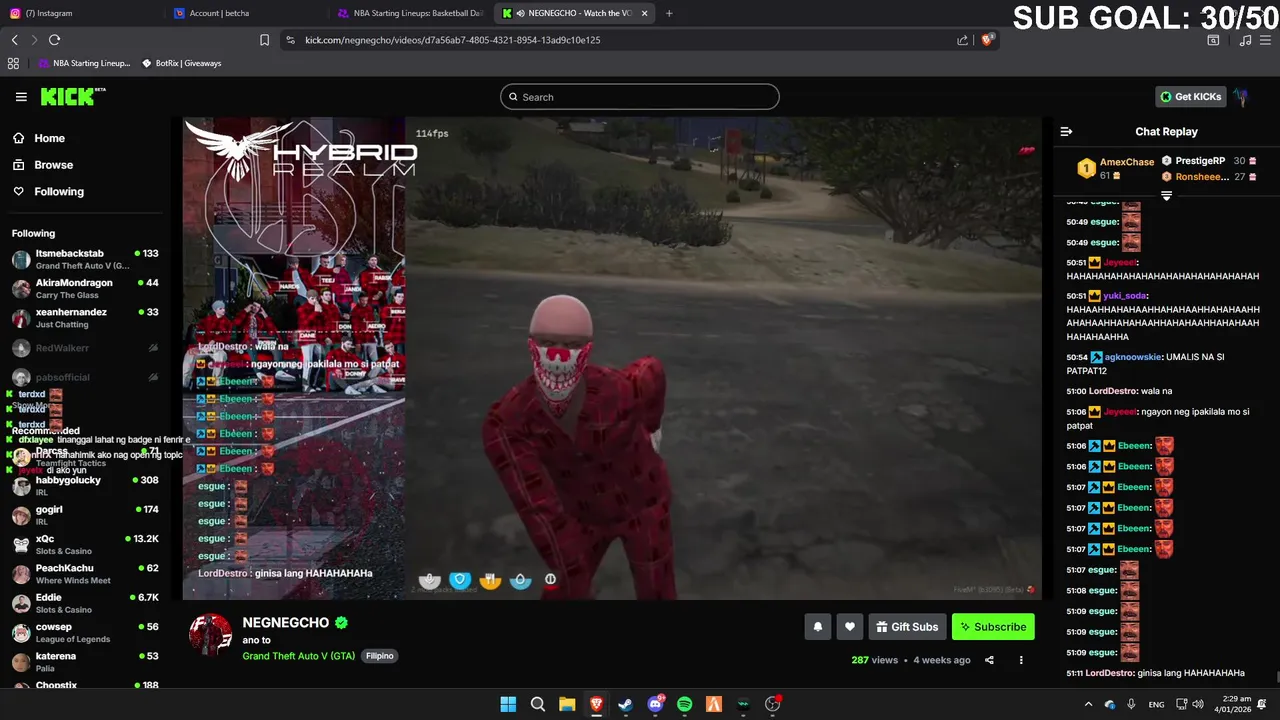
Task: Open NBA Starting Lineup bookmark
Action: pos(84,63)
